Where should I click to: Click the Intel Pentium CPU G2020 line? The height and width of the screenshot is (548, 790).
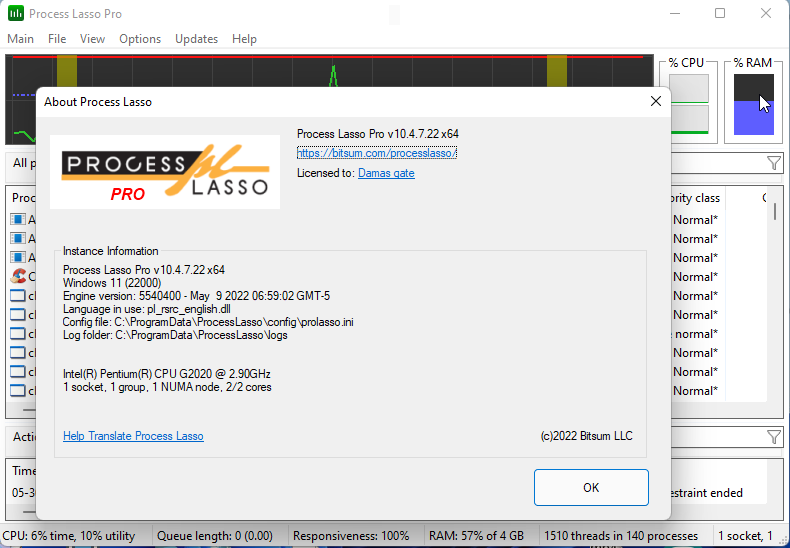click(x=167, y=374)
